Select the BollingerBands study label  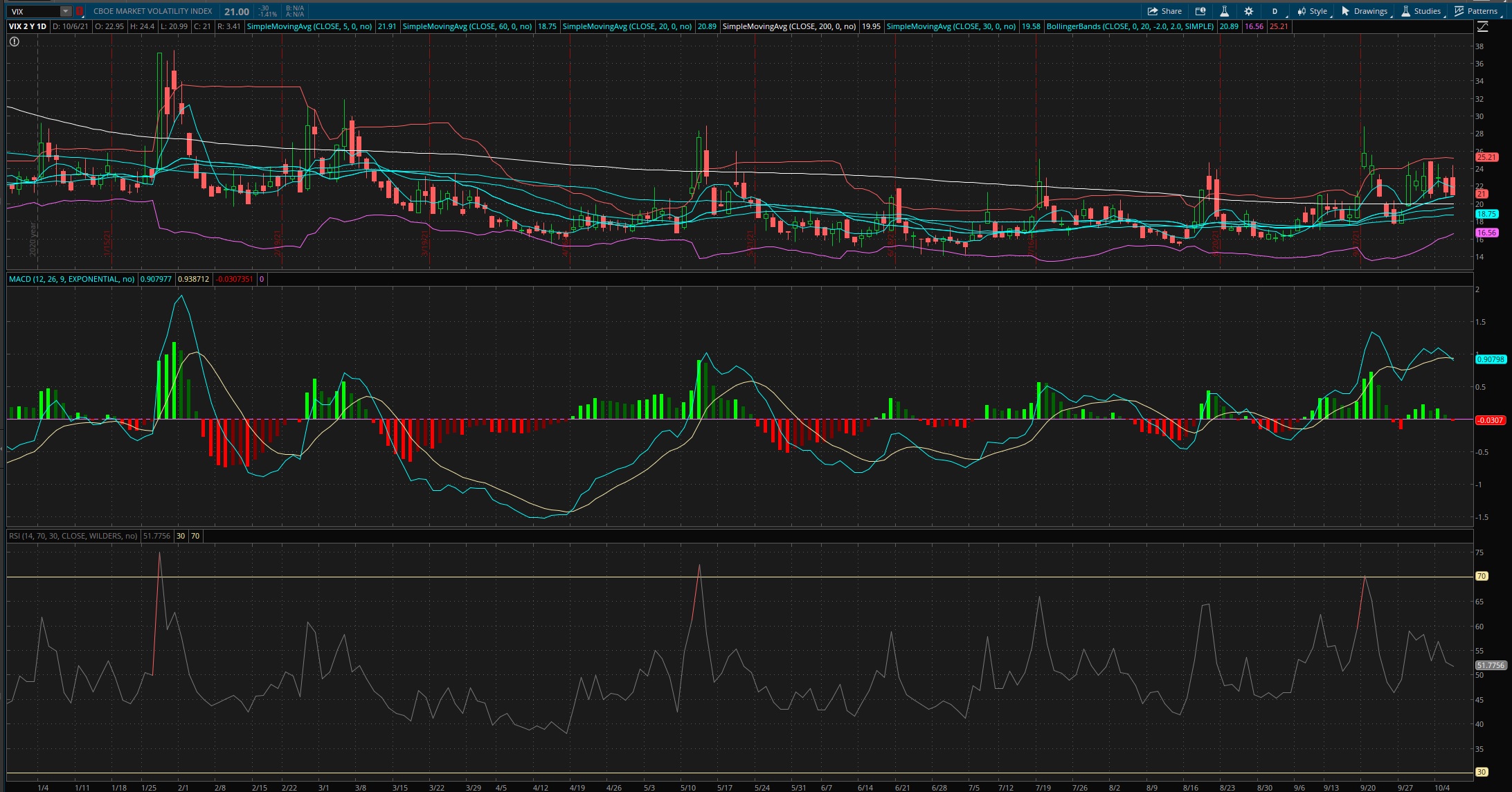pyautogui.click(x=1131, y=26)
